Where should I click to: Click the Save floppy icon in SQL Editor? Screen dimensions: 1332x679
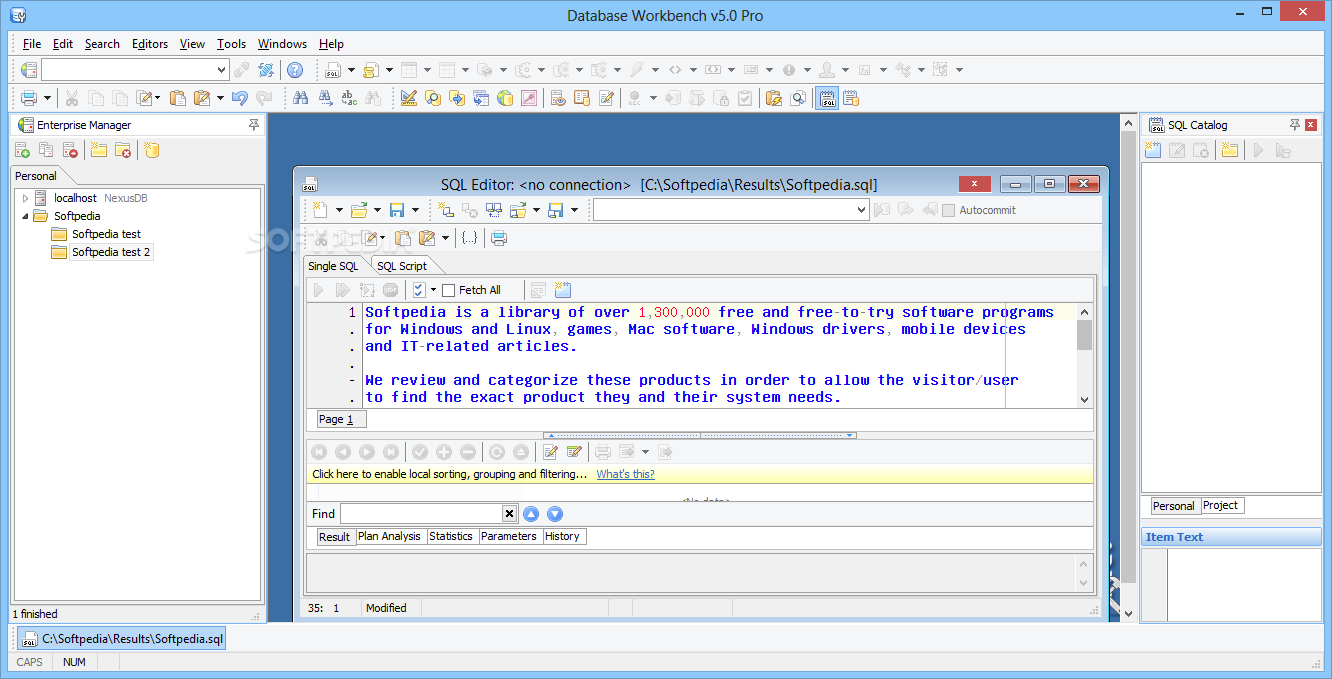396,210
